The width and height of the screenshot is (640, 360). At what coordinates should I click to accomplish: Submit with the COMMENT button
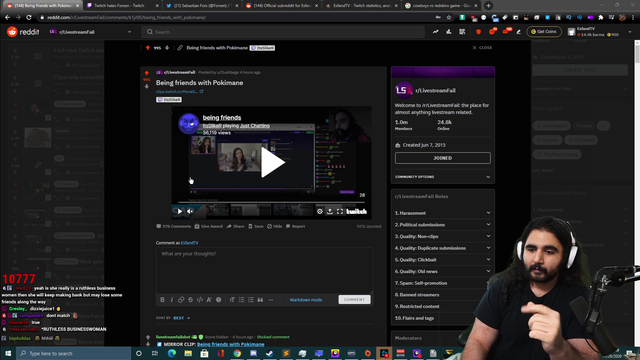pos(354,300)
